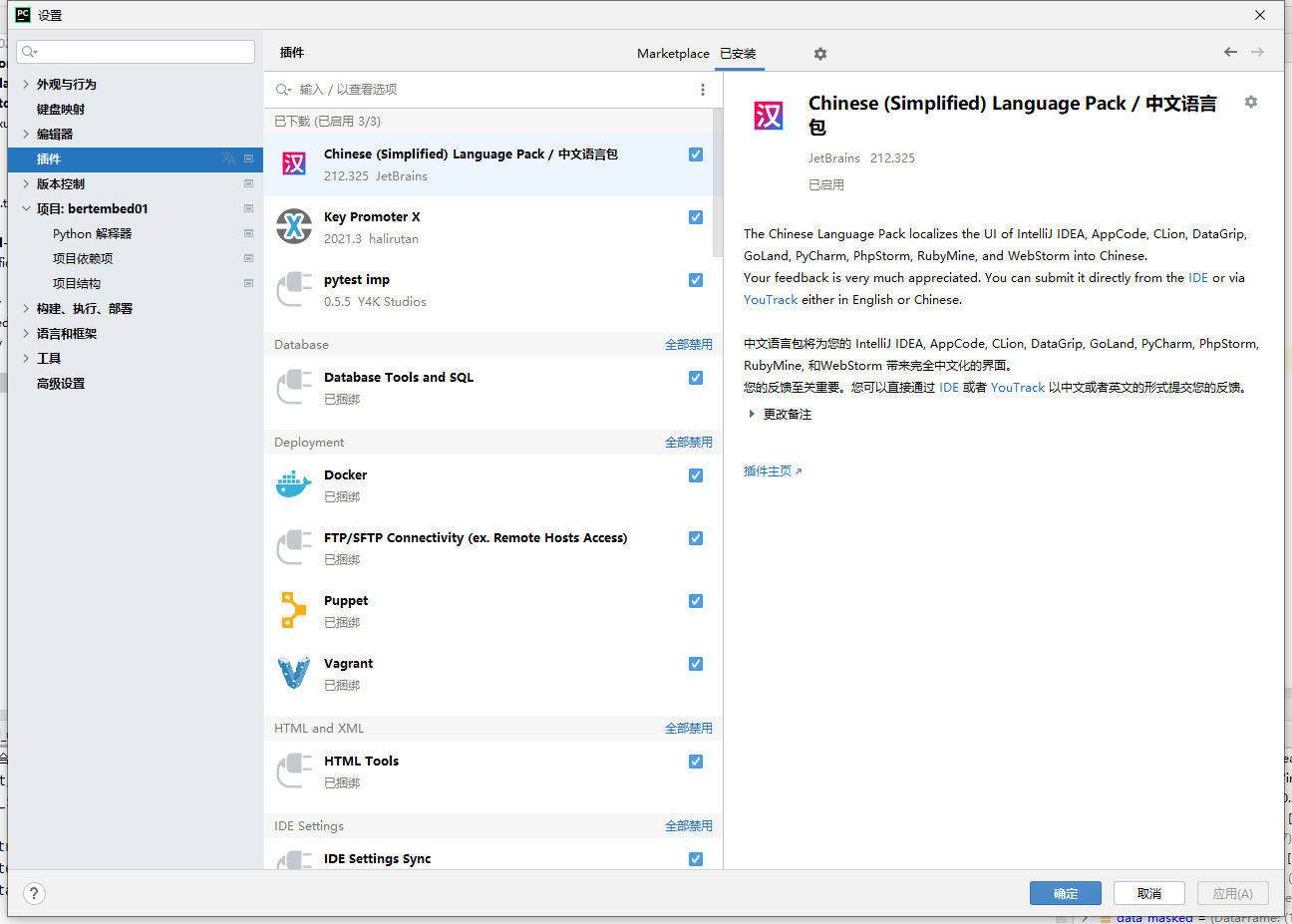Switch to 已安装 tab

pyautogui.click(x=738, y=54)
